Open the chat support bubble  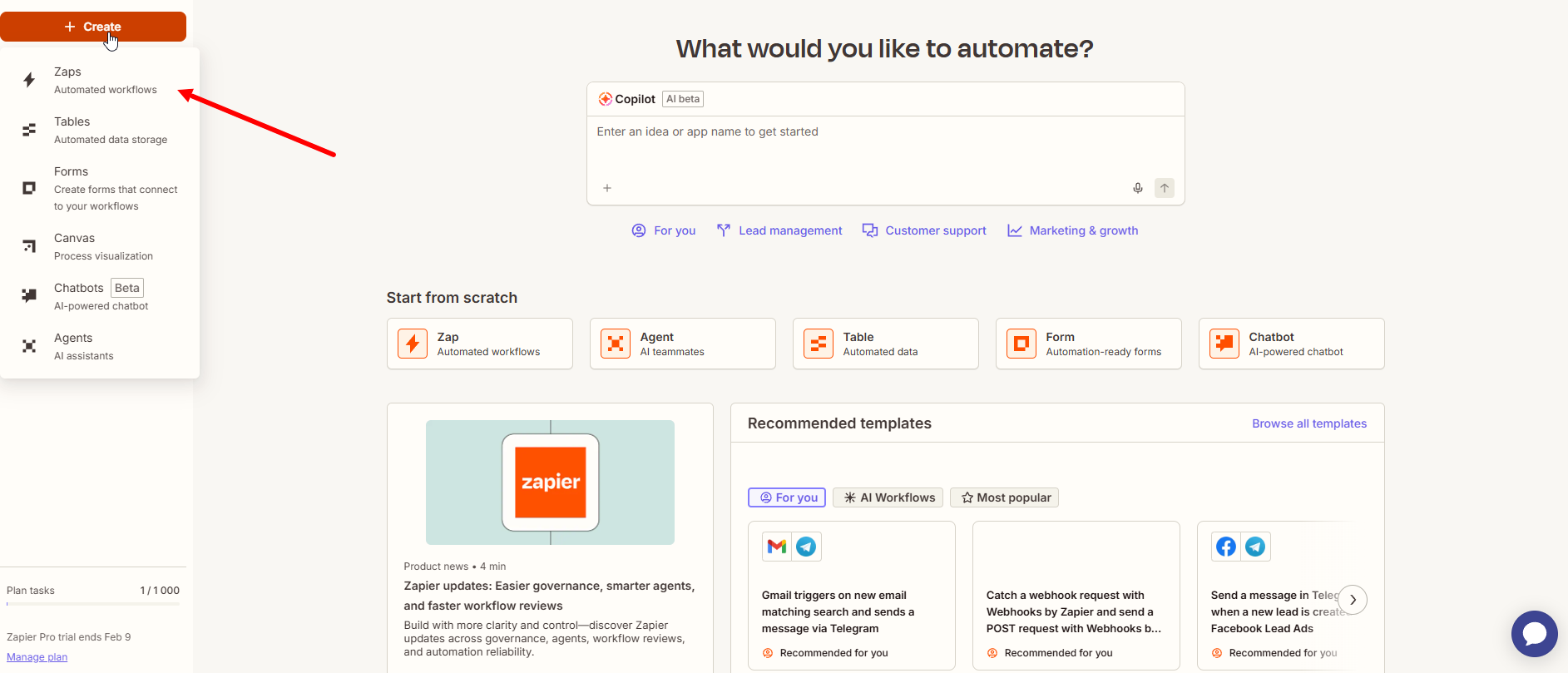[1534, 634]
